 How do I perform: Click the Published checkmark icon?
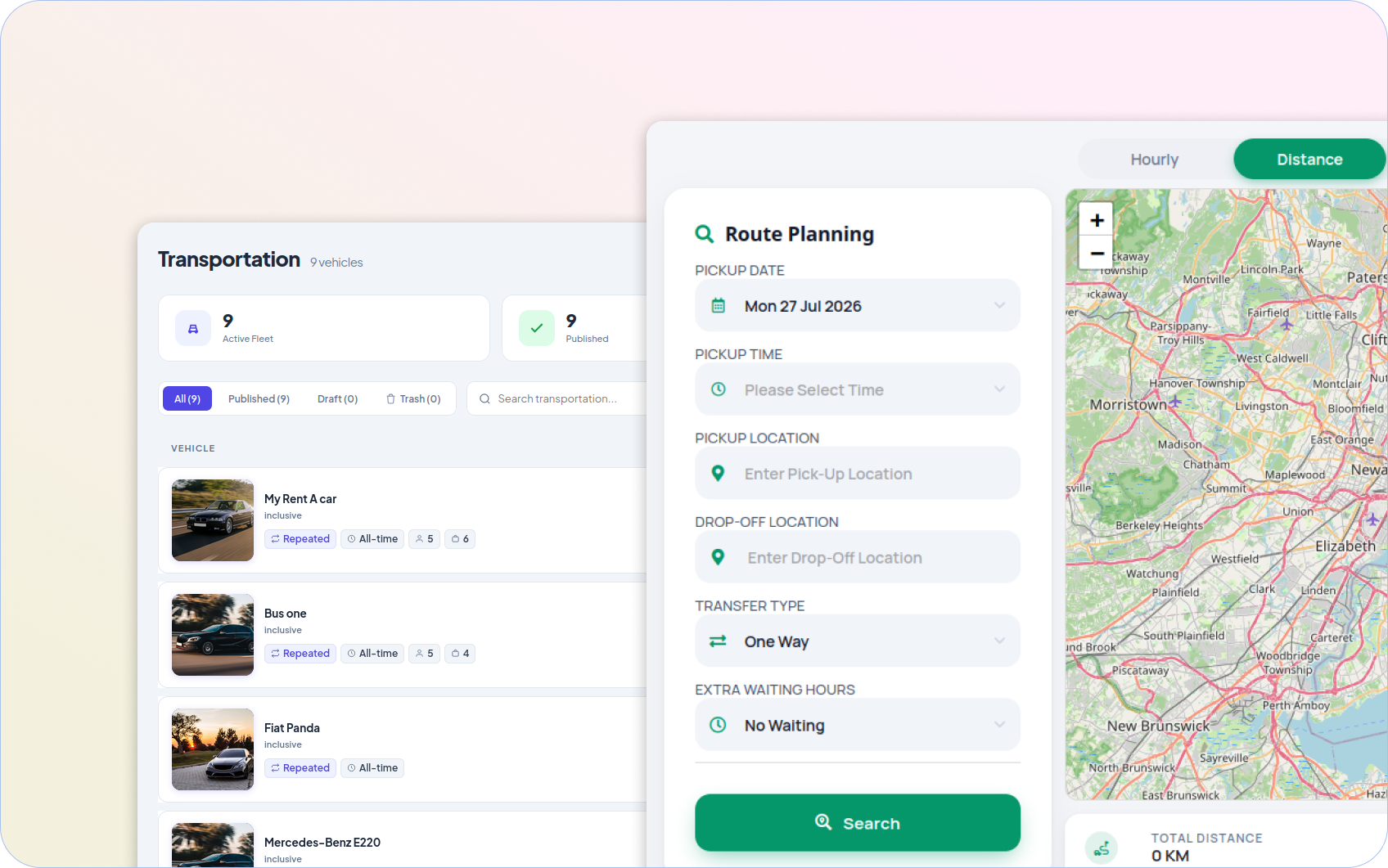coord(537,328)
